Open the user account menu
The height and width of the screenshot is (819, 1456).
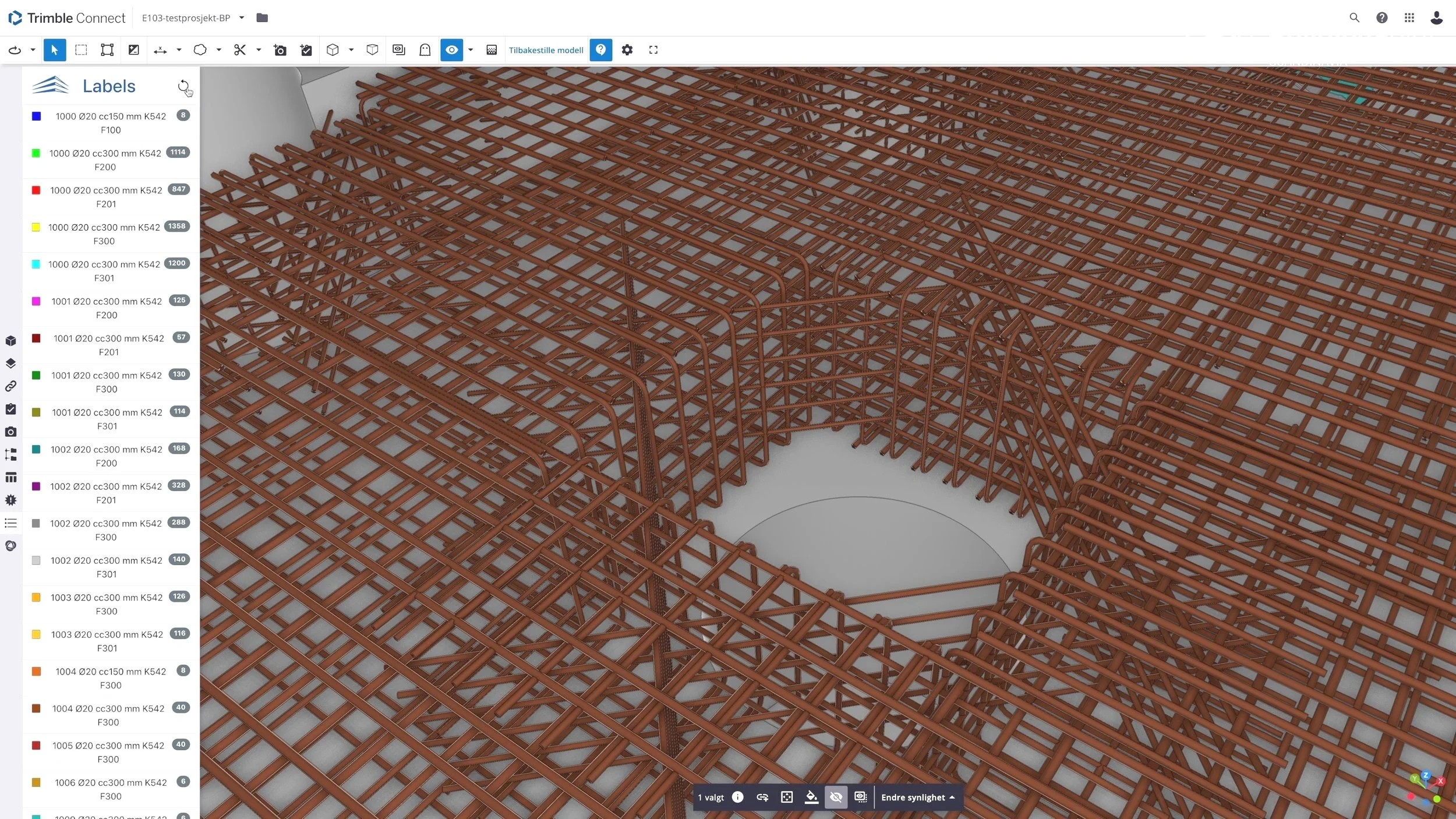point(1437,18)
